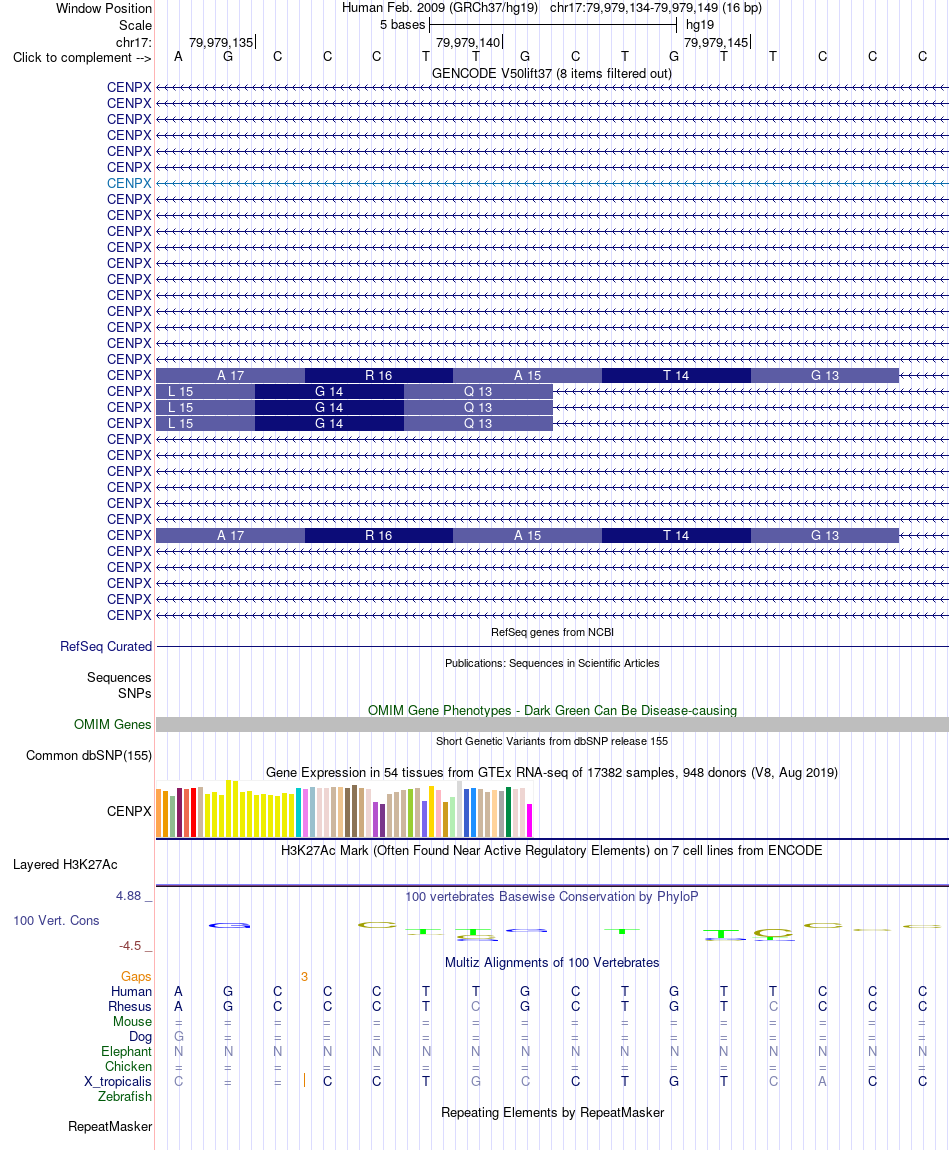Click the gray OMIM Genes item bar
Screen dimensions: 950x1150
coord(552,725)
